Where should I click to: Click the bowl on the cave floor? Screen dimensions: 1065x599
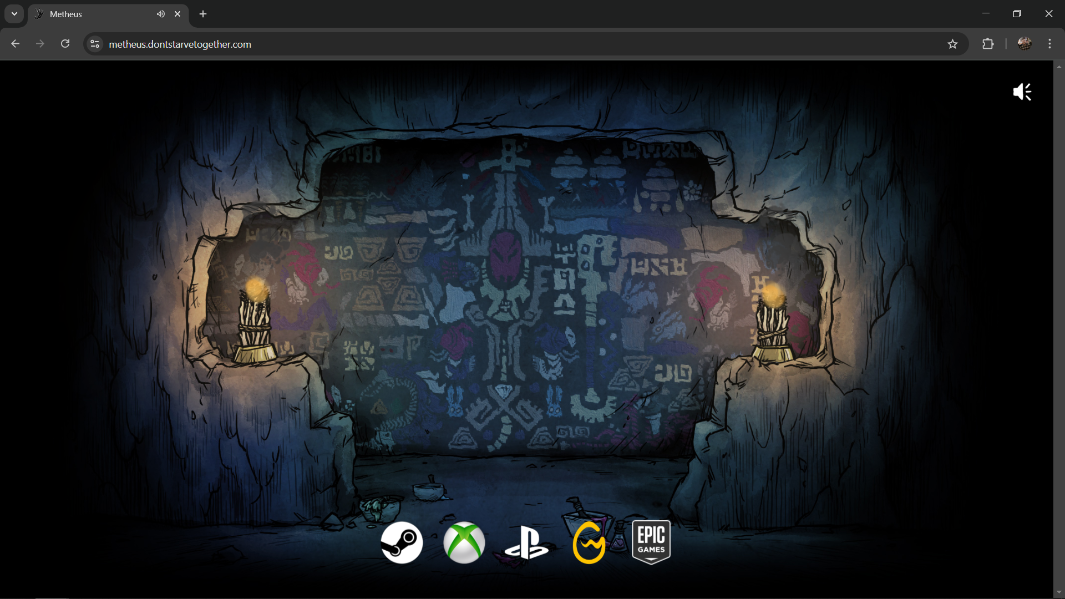coord(430,490)
